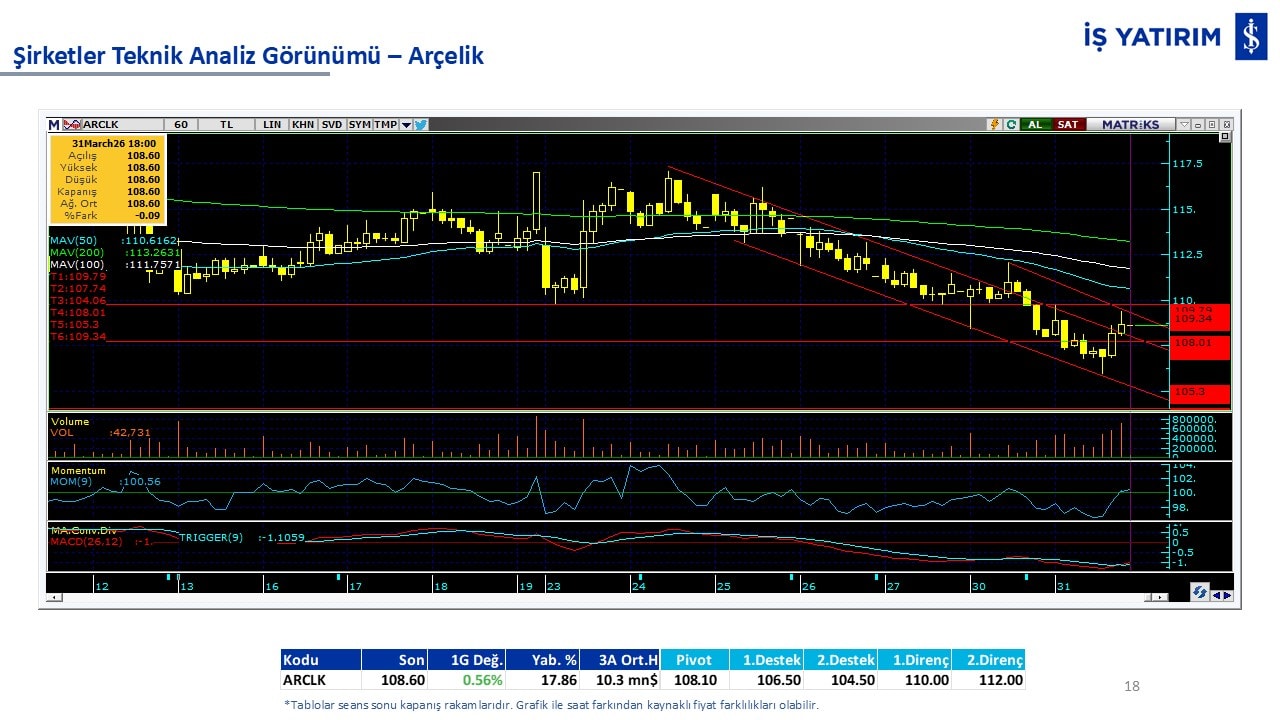Open the 60 period selector
1280x720 pixels.
(x=181, y=125)
